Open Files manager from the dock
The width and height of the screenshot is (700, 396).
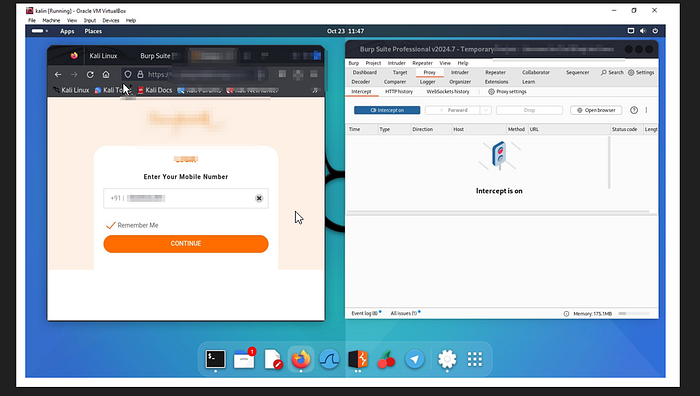(x=244, y=359)
